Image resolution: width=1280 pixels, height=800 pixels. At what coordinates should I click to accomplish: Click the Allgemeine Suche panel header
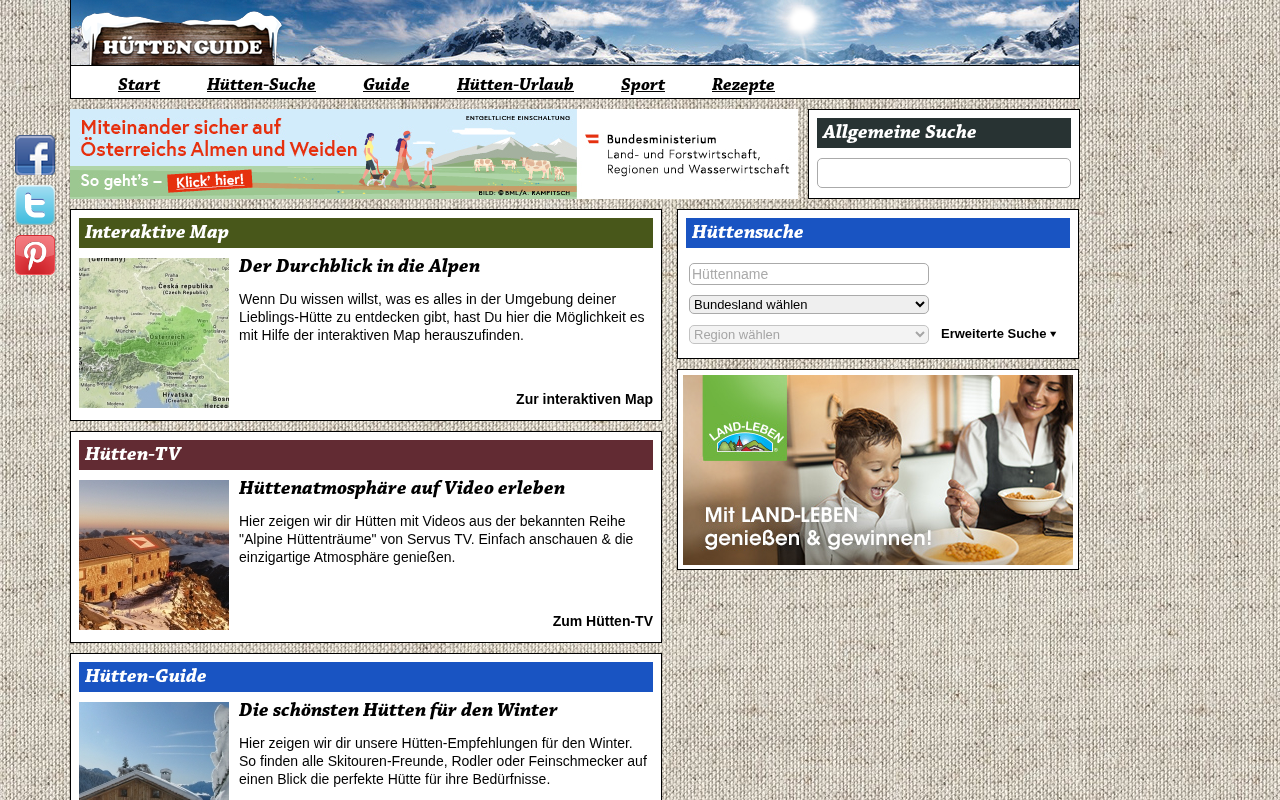click(944, 133)
